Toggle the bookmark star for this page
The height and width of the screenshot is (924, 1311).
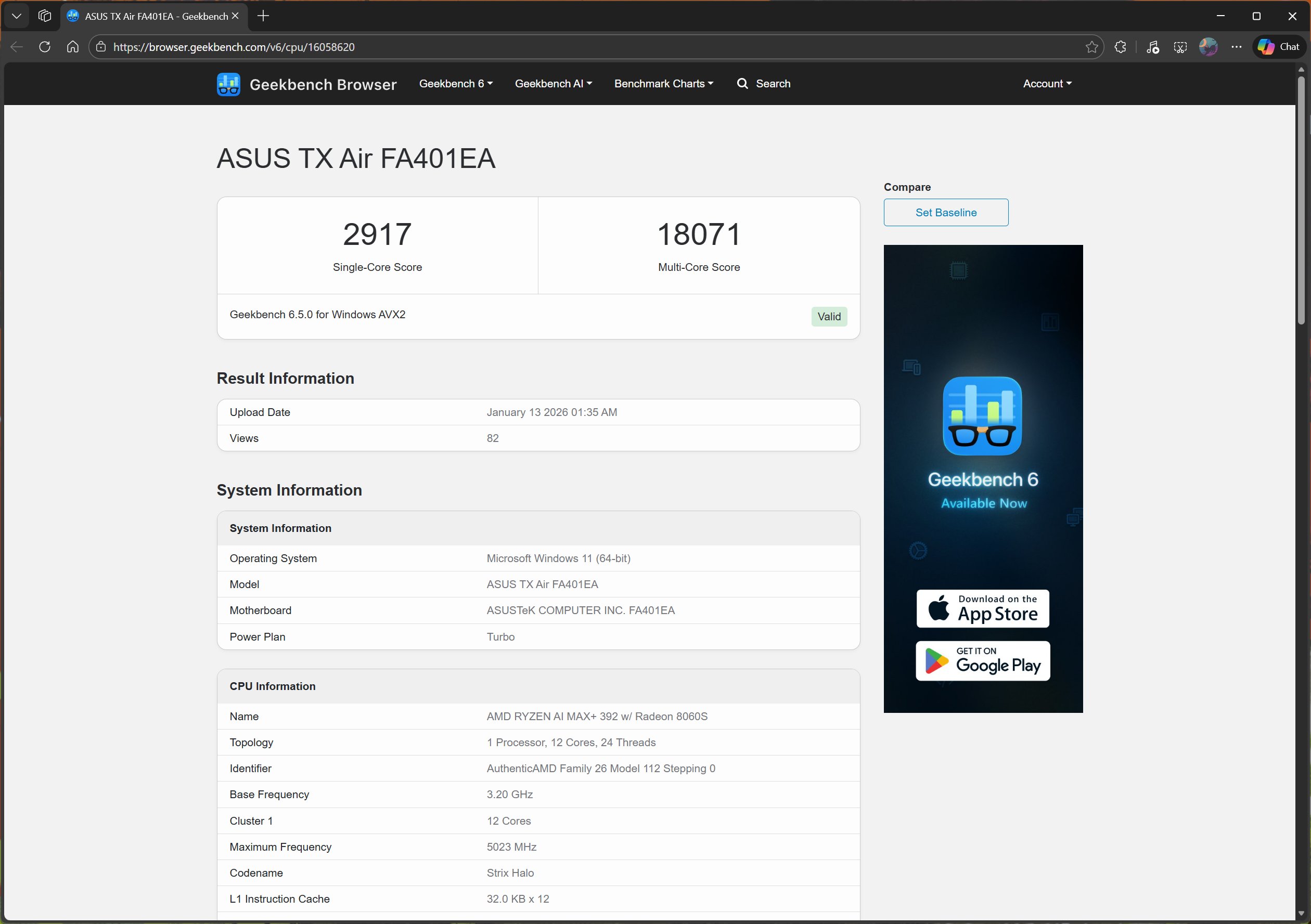tap(1092, 47)
